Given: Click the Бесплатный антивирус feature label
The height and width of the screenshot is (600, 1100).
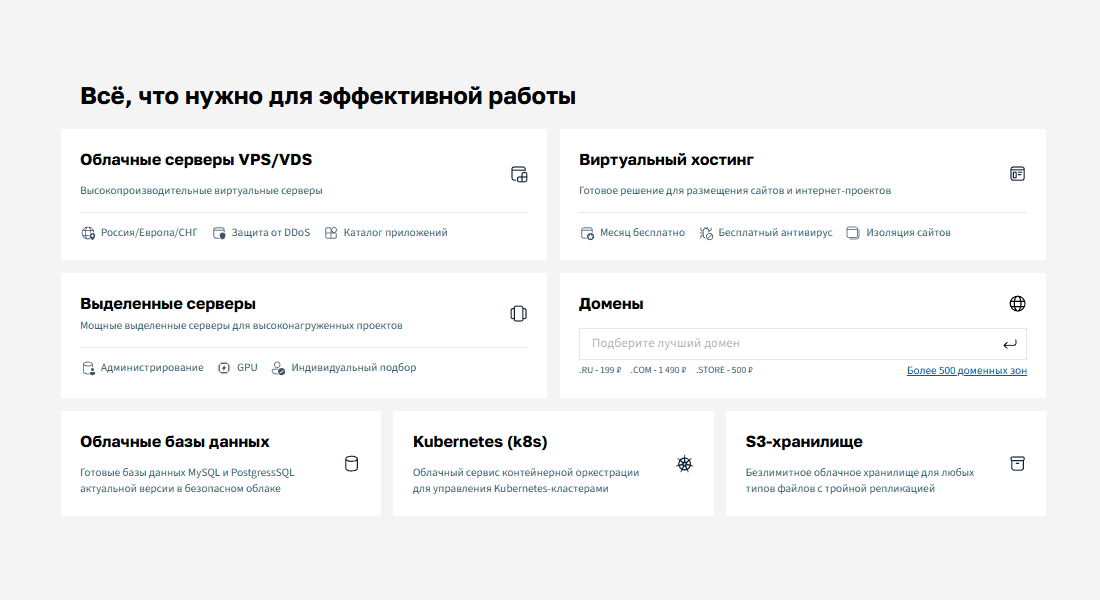Looking at the screenshot, I should click(x=775, y=232).
